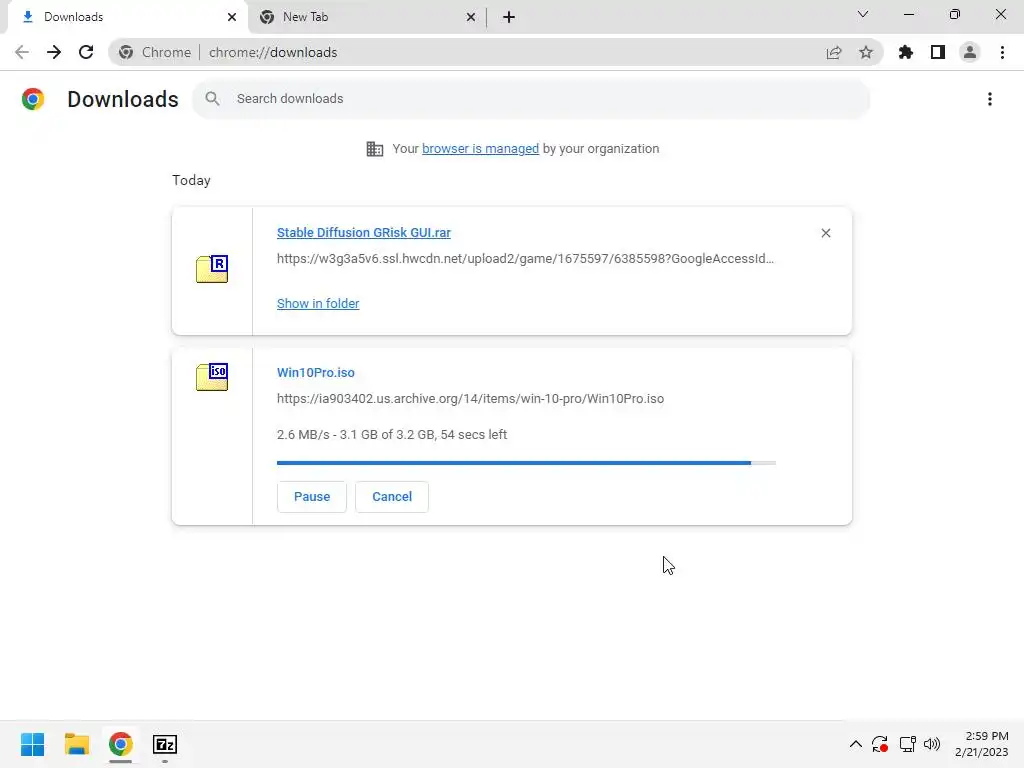Click the Win10Pro.iso source URL text
This screenshot has width=1024, height=768.
coord(470,398)
